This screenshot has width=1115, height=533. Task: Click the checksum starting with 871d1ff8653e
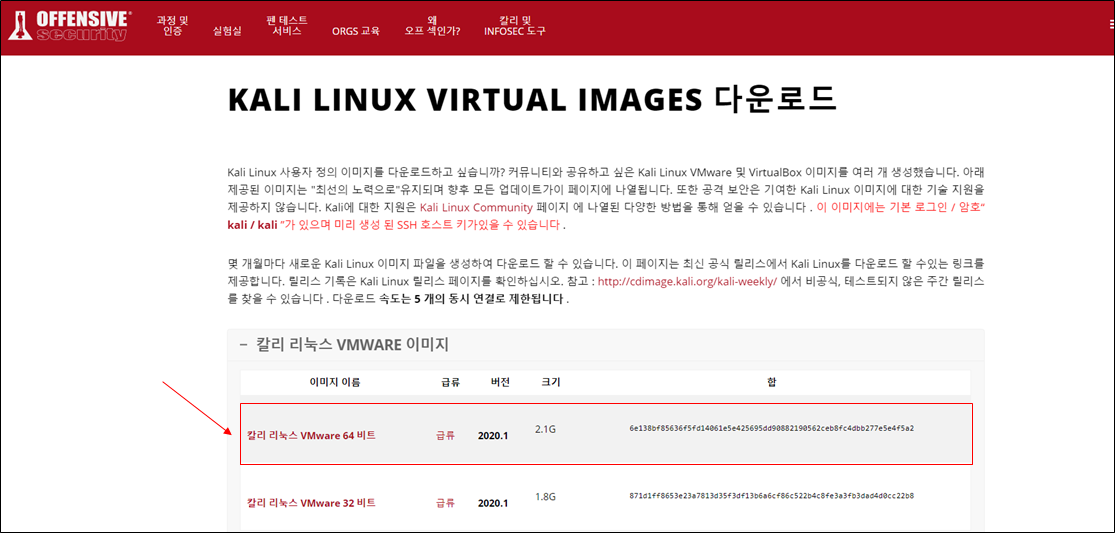(772, 495)
